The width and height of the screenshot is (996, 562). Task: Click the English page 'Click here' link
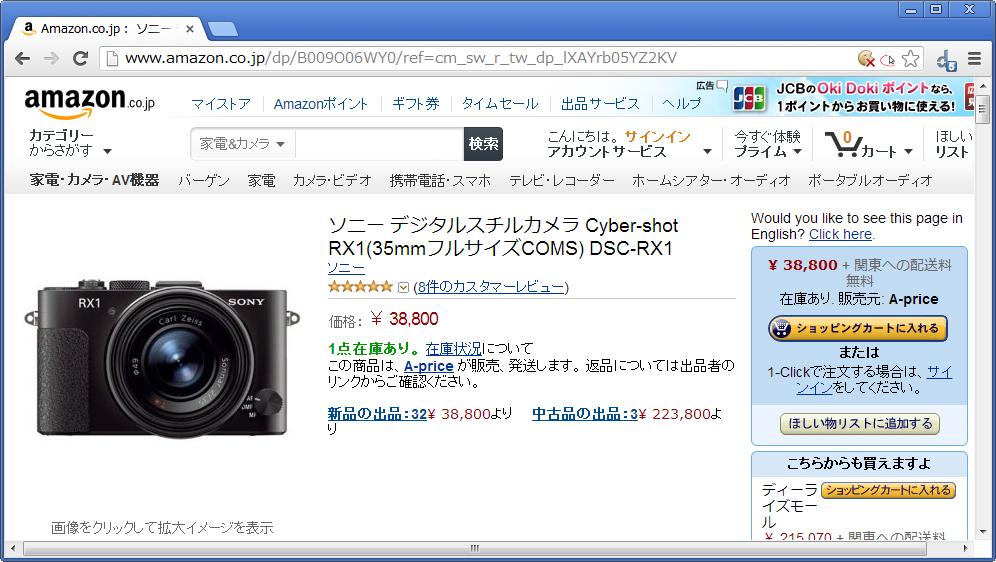click(x=840, y=234)
